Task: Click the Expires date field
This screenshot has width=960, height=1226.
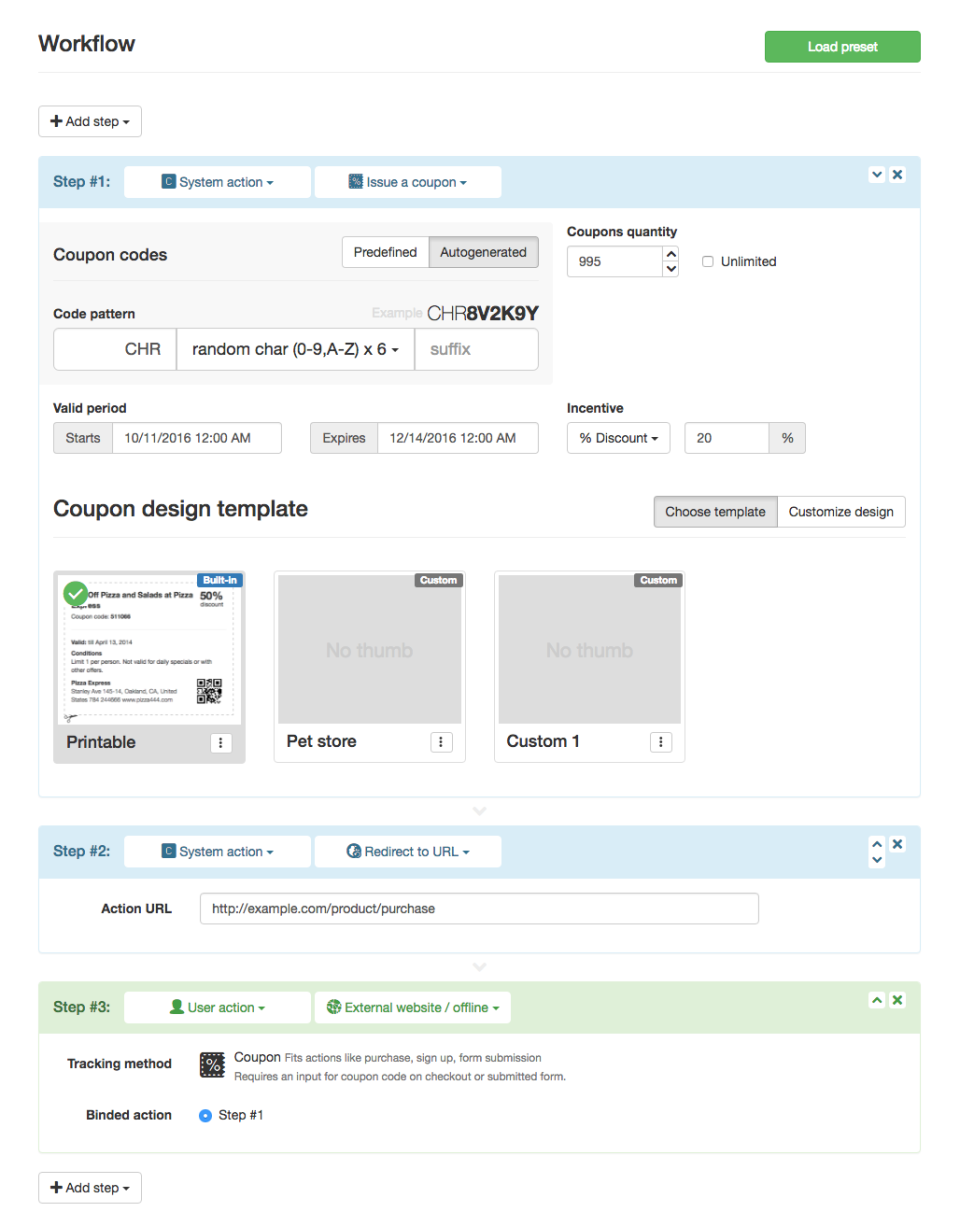Action: point(457,438)
